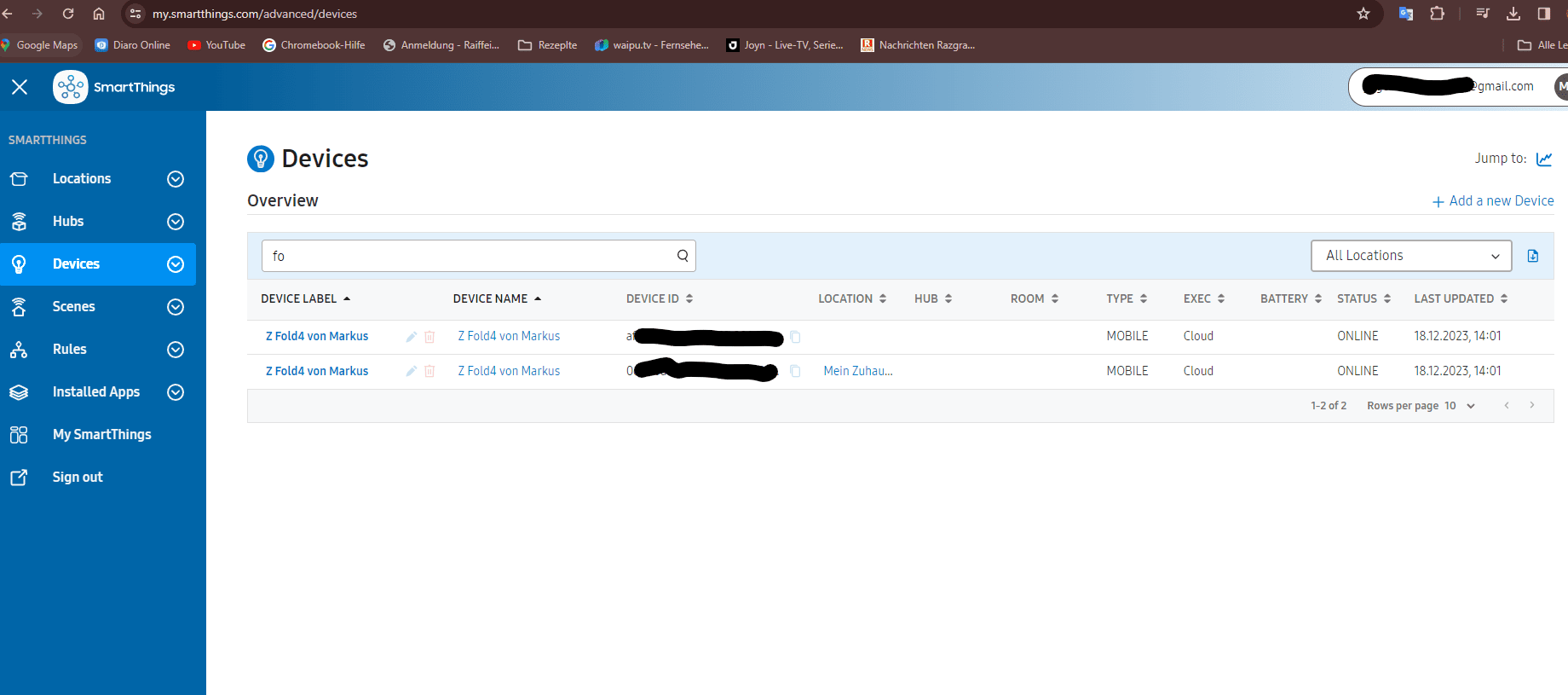Open Hubs in sidebar
The image size is (1568, 695).
(x=68, y=222)
